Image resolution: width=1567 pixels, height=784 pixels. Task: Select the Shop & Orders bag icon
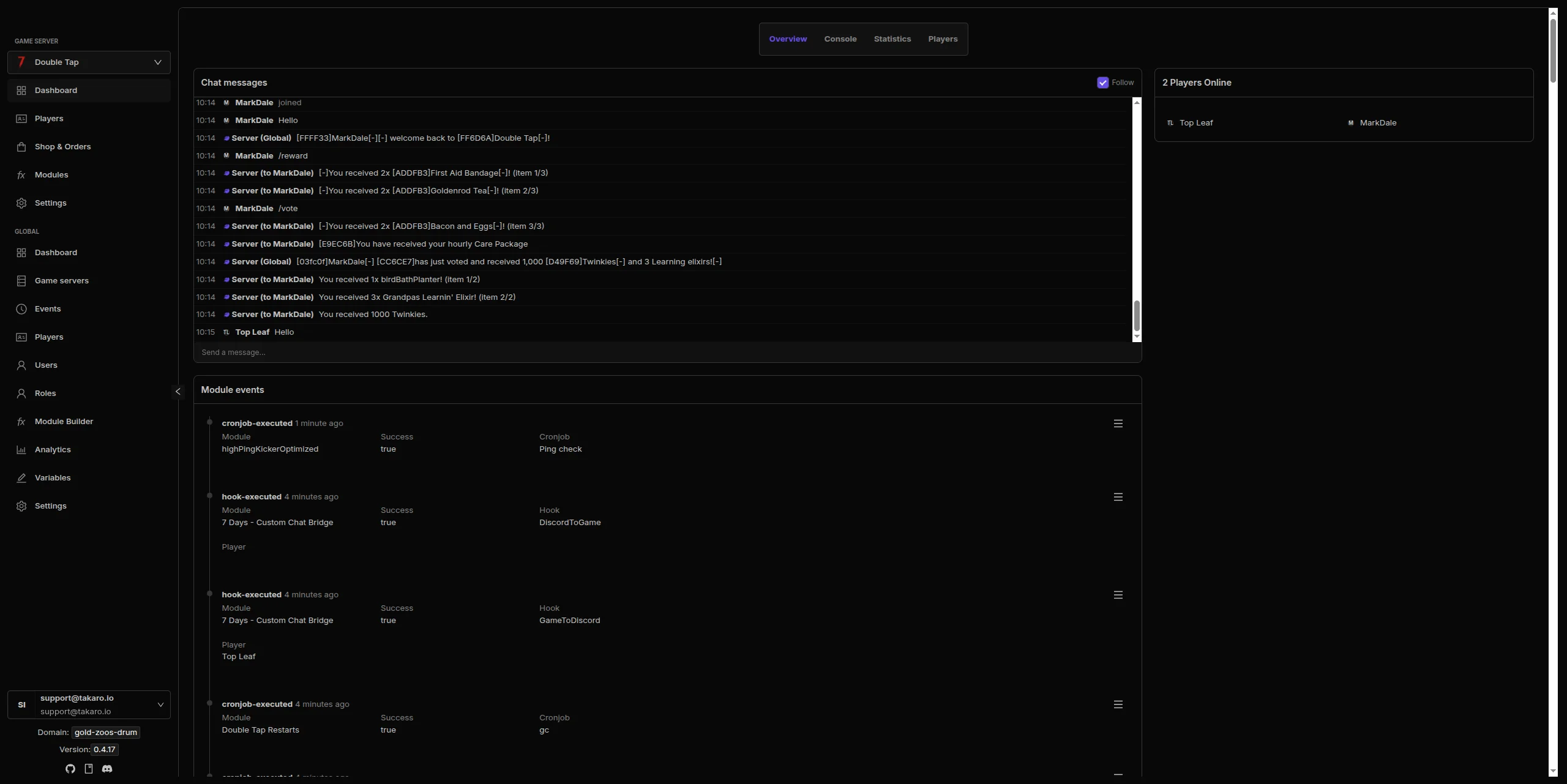[x=21, y=147]
